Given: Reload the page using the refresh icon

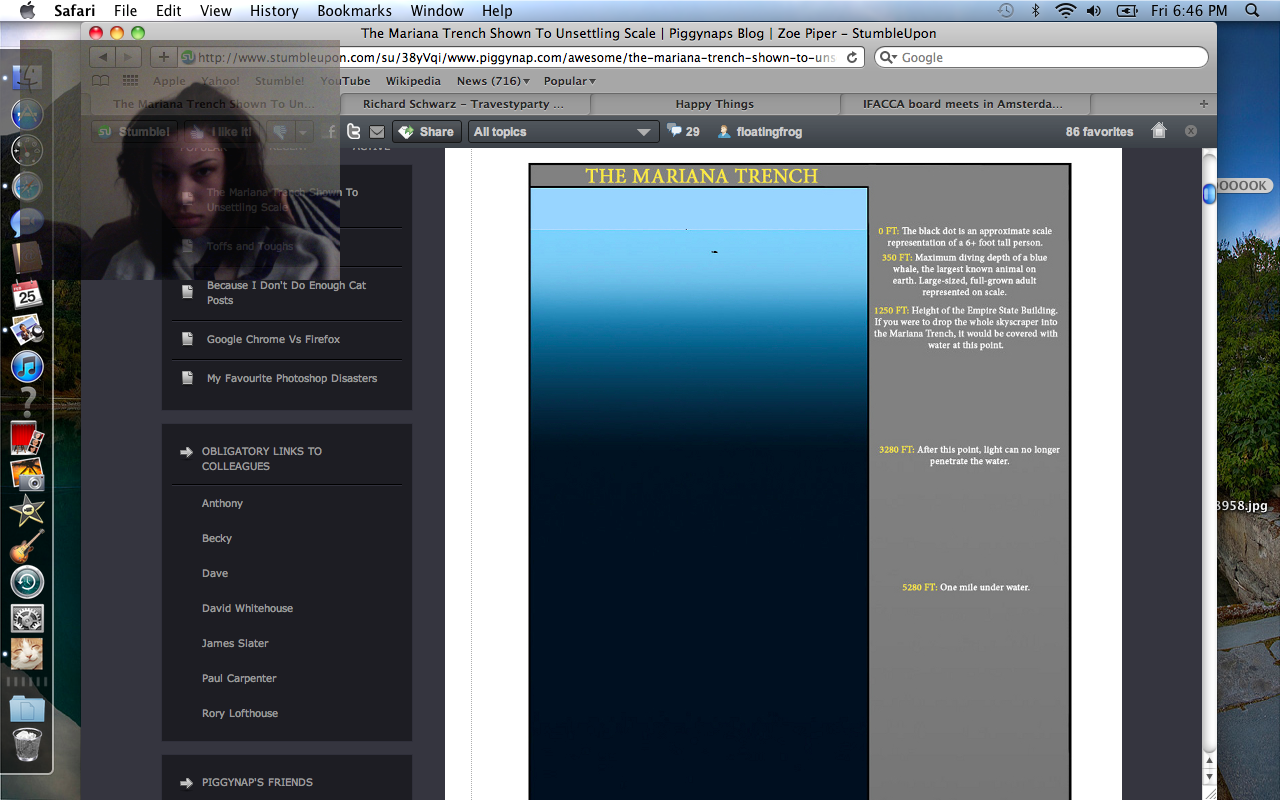Looking at the screenshot, I should [852, 58].
